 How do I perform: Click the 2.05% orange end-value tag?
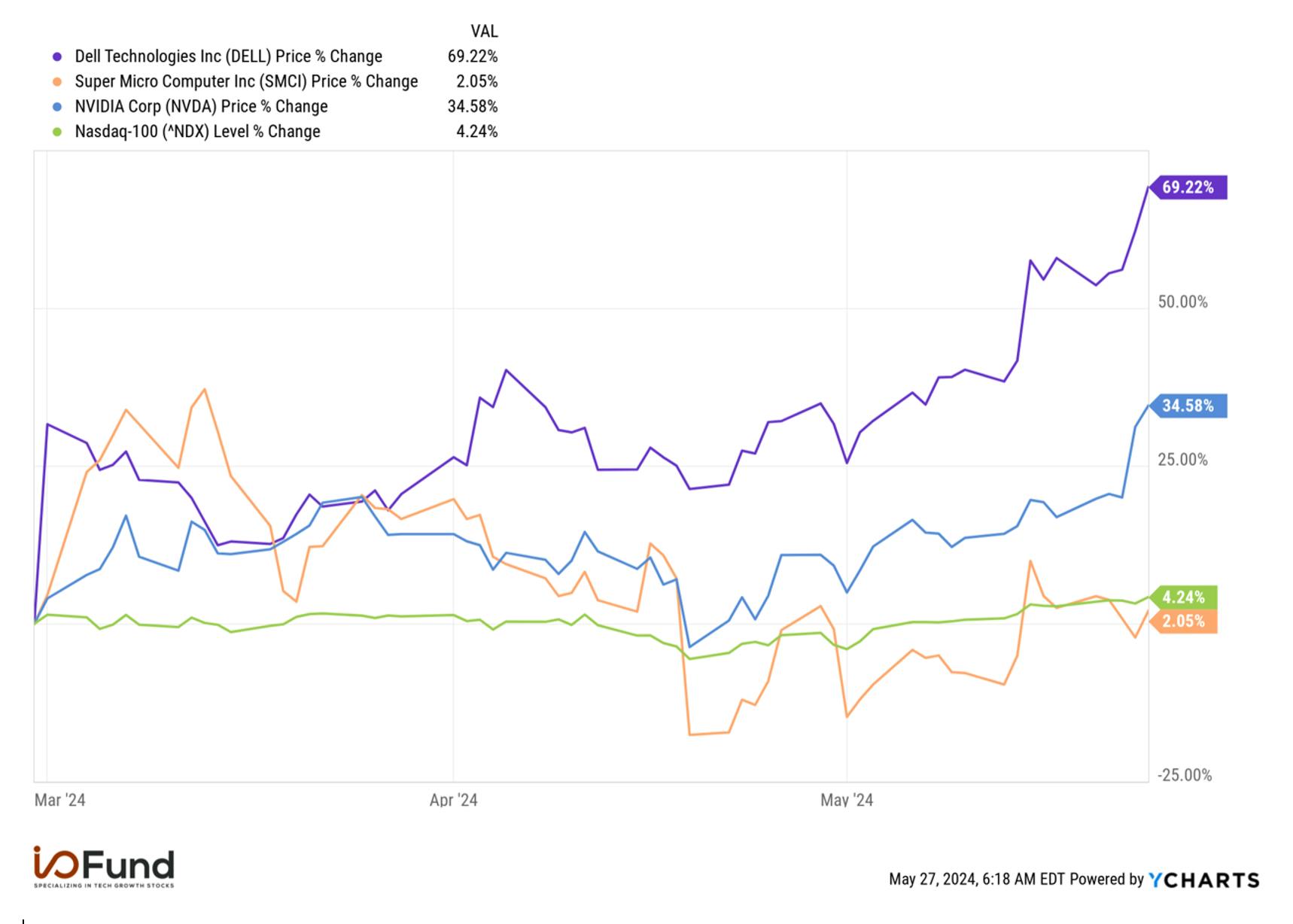click(1183, 622)
